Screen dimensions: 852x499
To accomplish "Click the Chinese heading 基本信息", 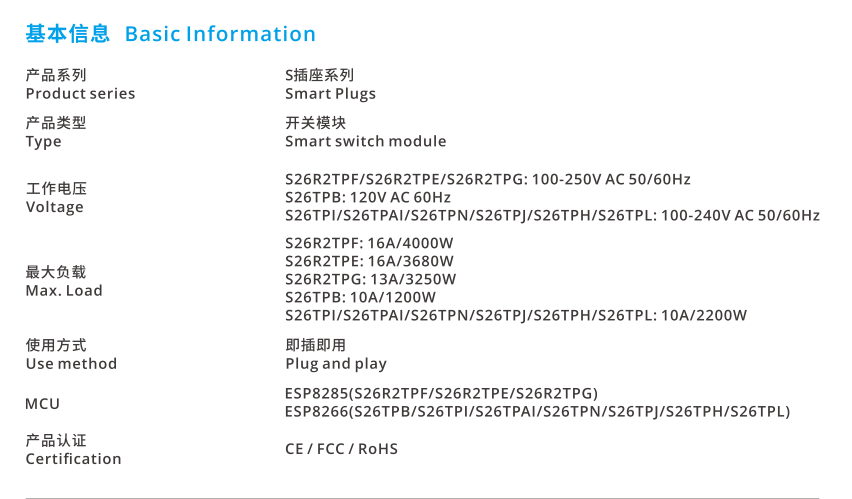I will point(67,34).
